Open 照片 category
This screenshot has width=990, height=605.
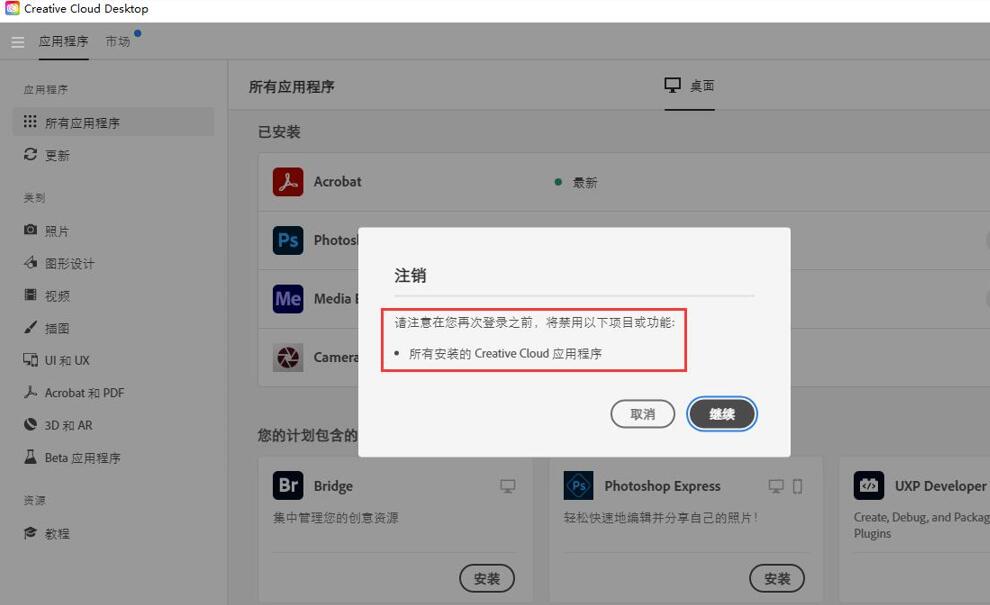coord(57,231)
